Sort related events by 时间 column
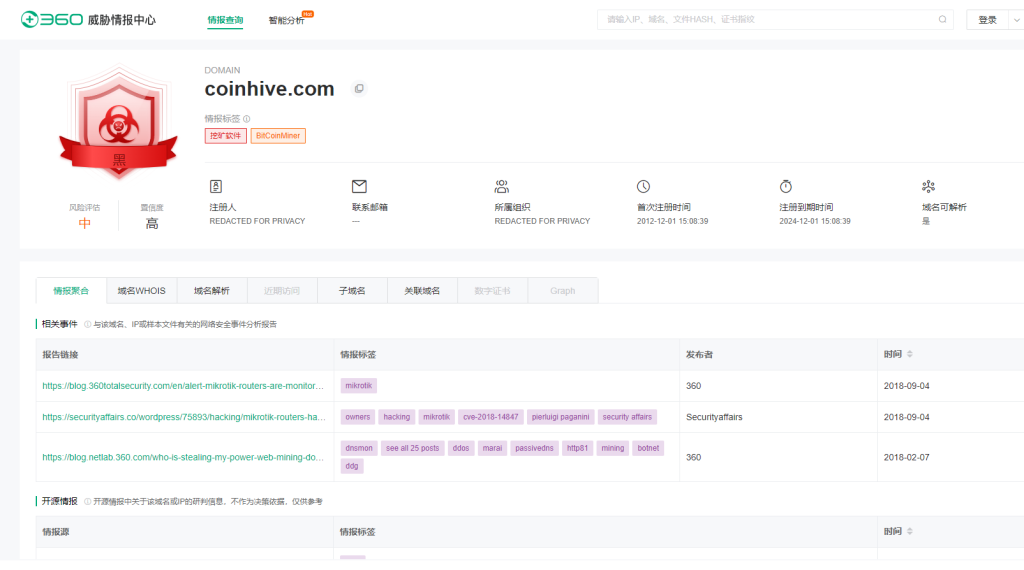This screenshot has width=1024, height=570. point(910,354)
